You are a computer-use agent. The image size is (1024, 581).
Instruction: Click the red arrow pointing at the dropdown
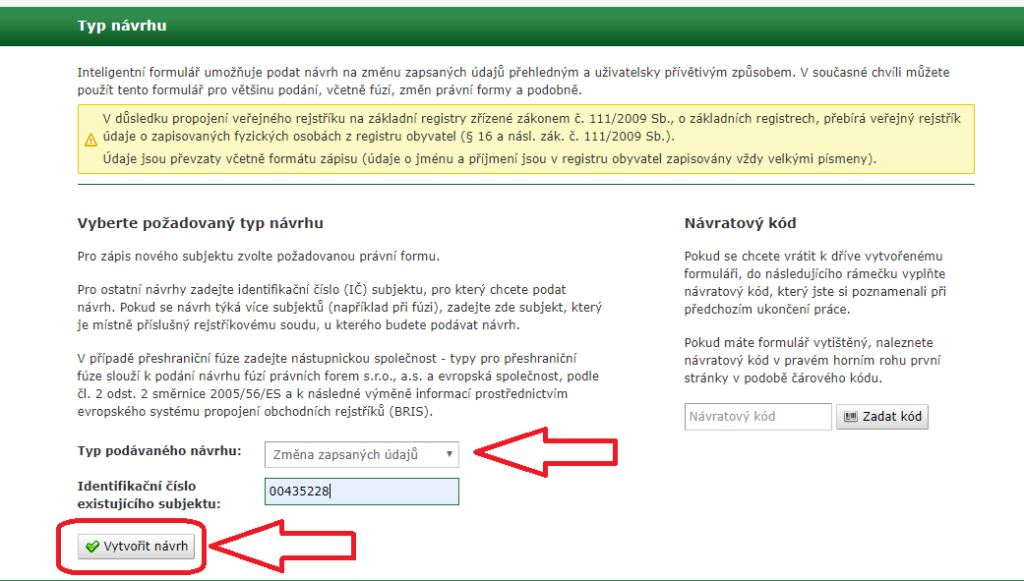pyautogui.click(x=538, y=452)
